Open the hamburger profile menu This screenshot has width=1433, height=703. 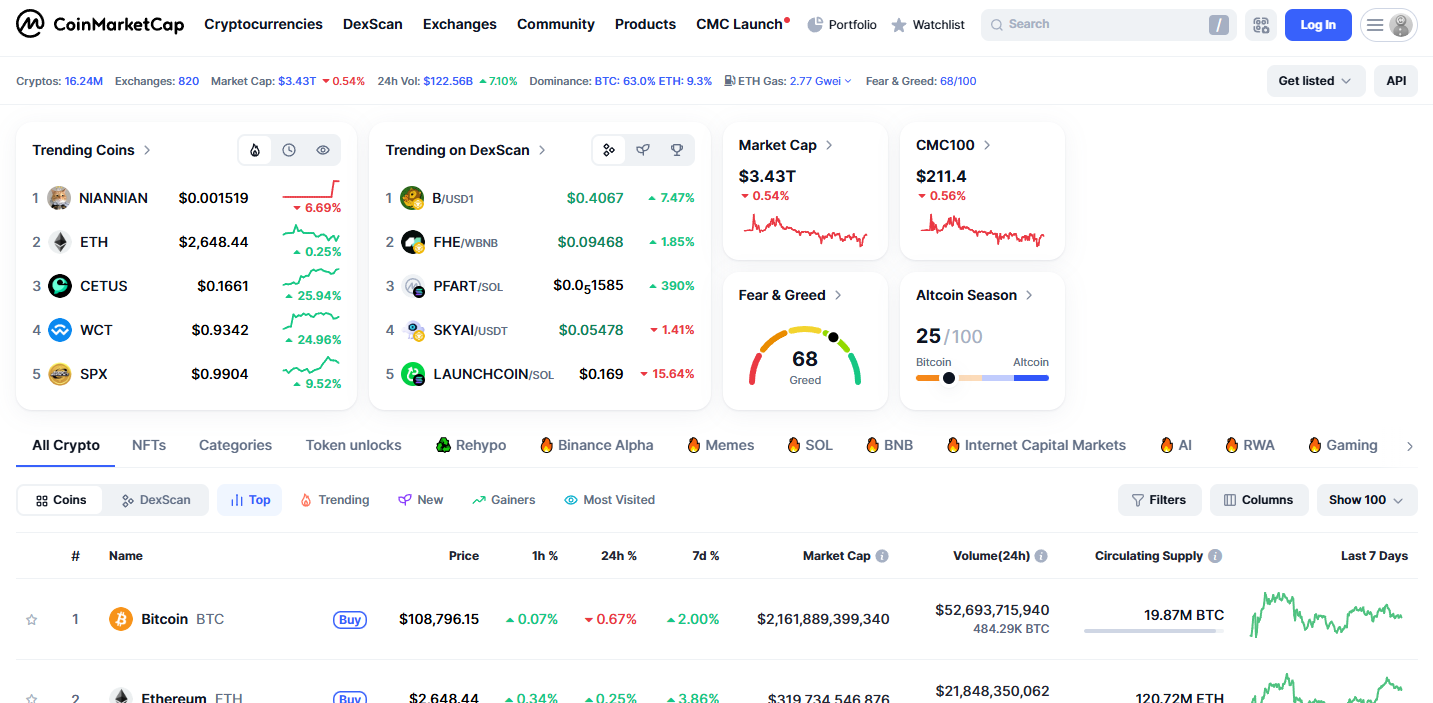(1389, 25)
